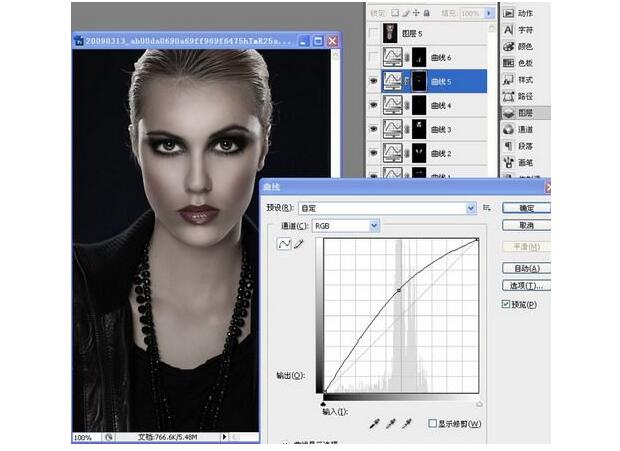Open the 通道 (Channels) panel in the dock
Screen dimensions: 620x451
tap(519, 130)
